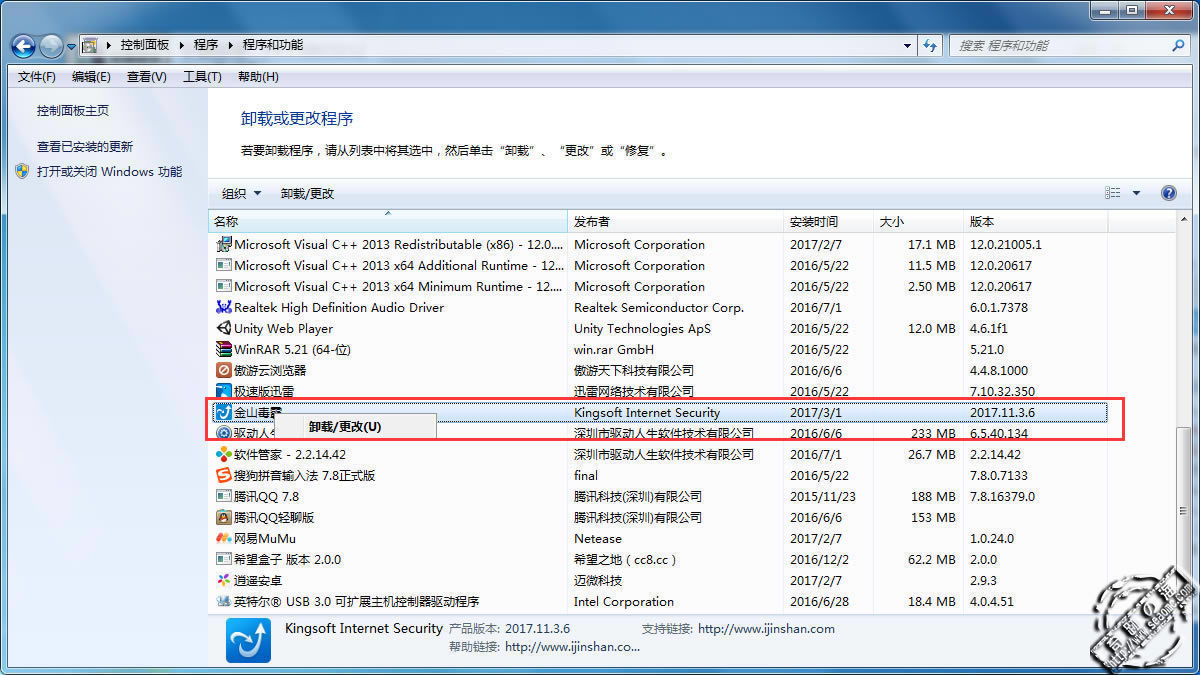Click the Forward navigation arrow button
Screen dimensions: 1200x675
pyautogui.click(x=51, y=46)
